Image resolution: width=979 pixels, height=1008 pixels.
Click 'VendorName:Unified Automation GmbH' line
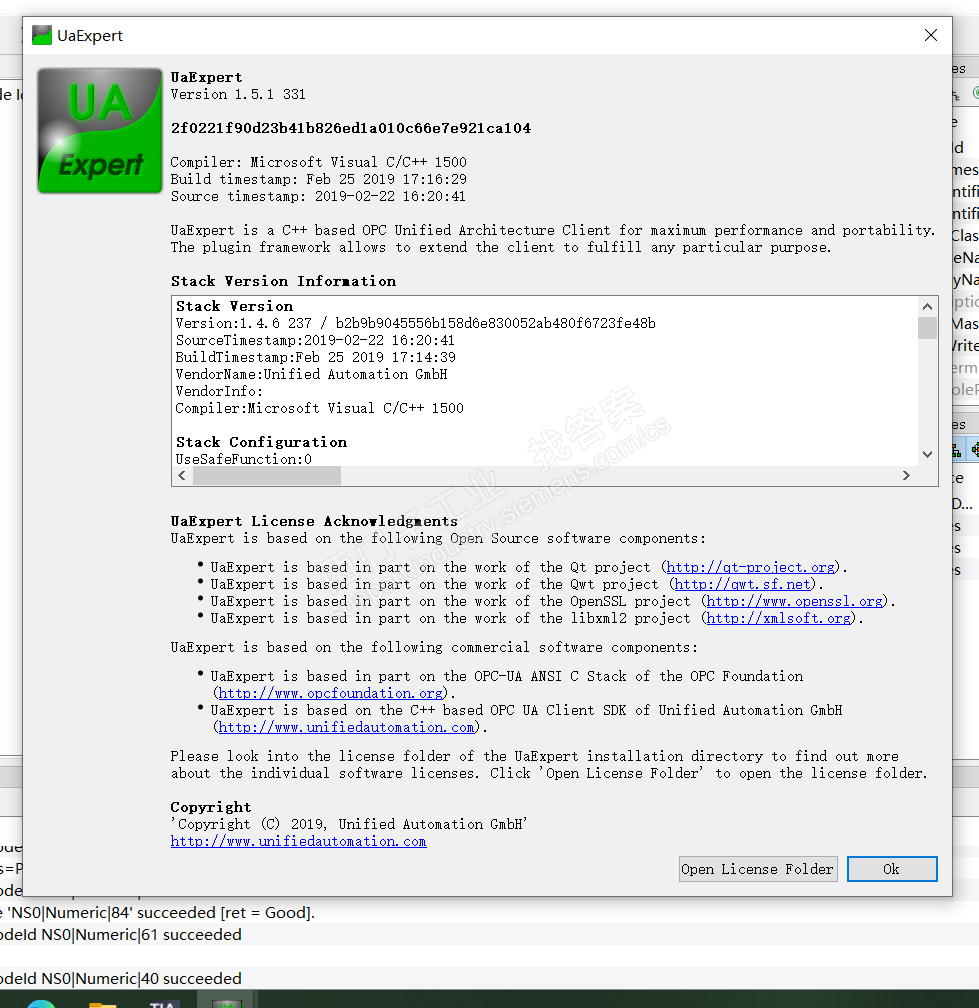tap(311, 374)
